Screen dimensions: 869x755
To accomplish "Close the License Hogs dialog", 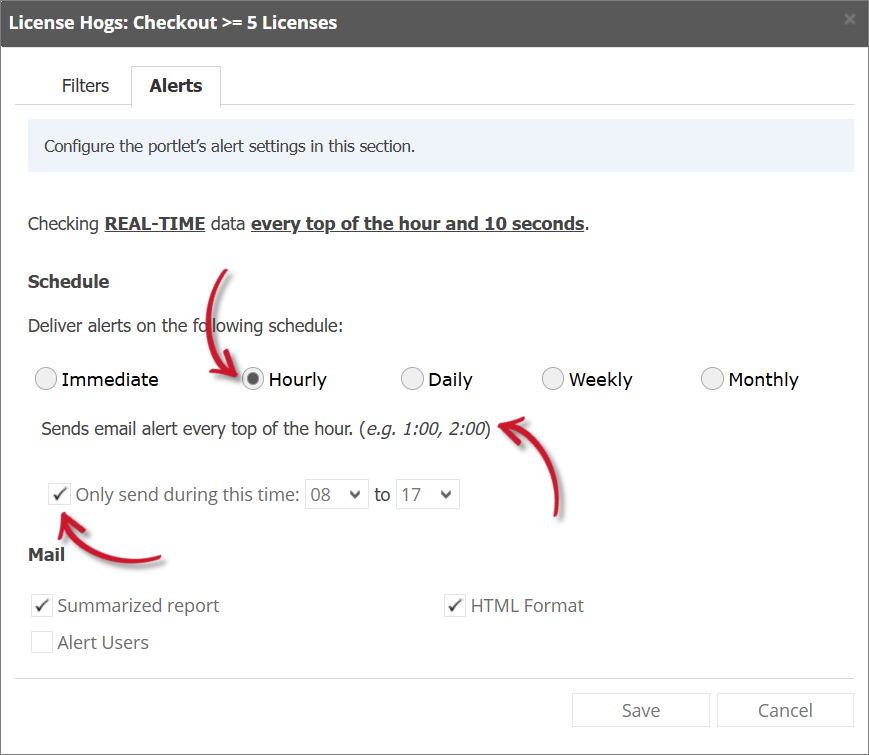I will [850, 18].
